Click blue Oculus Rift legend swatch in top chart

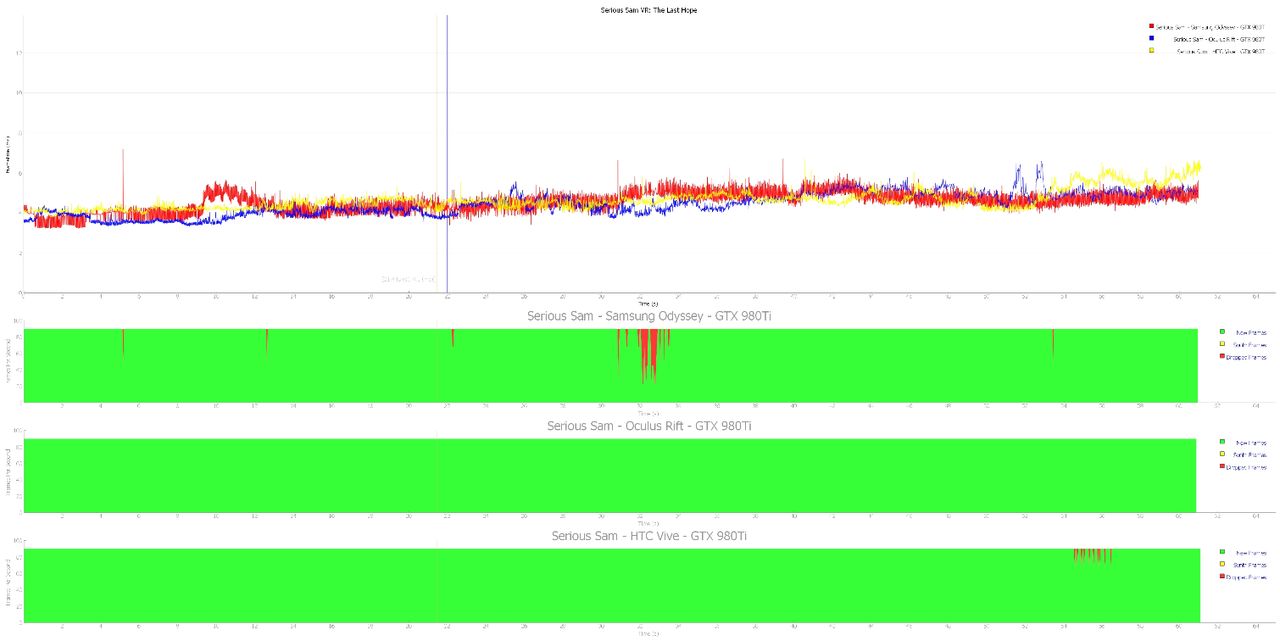pos(1151,38)
